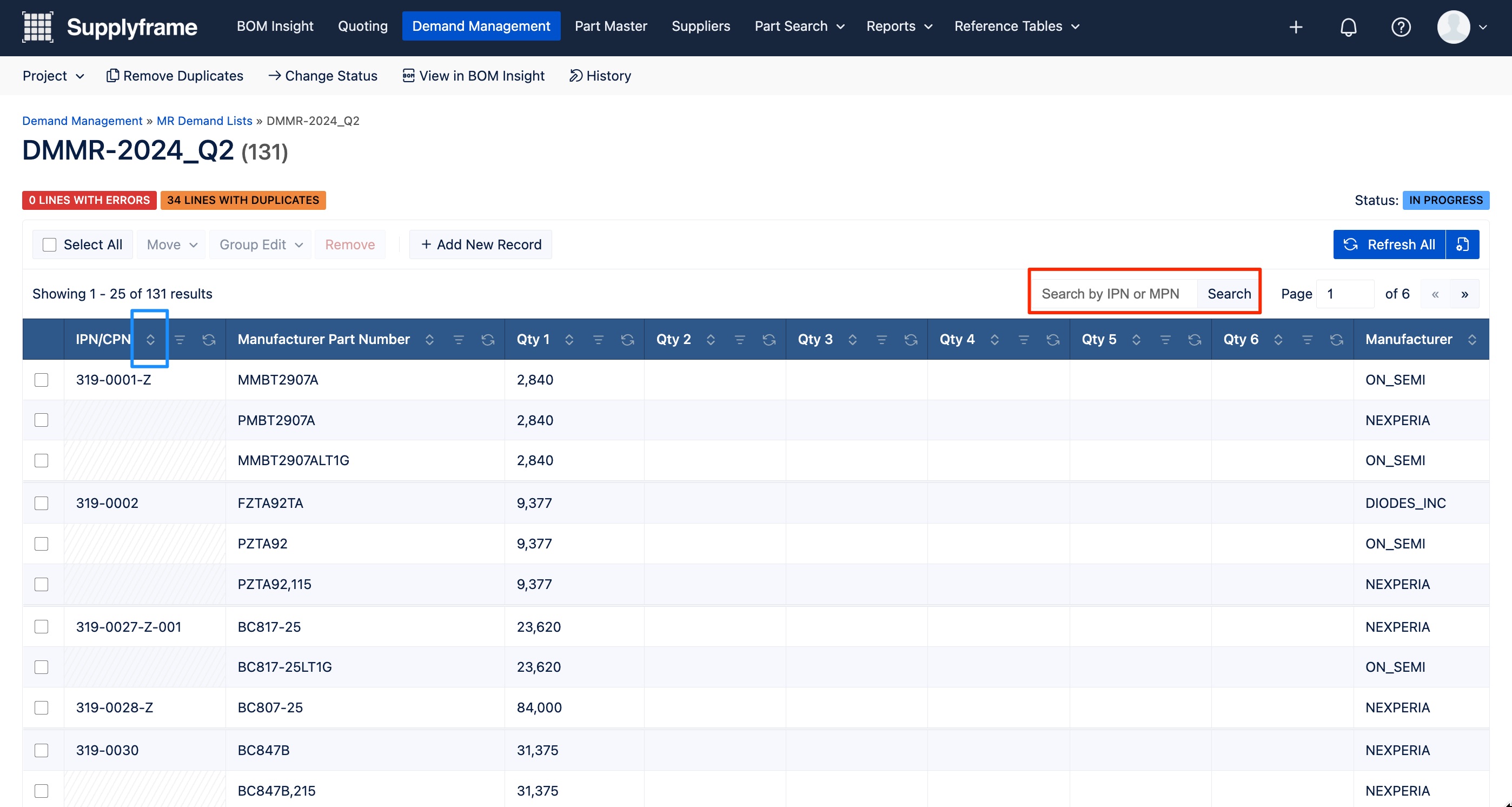Screen dimensions: 1512x807
Task: Open the Reference Tables dropdown
Action: click(x=1017, y=27)
